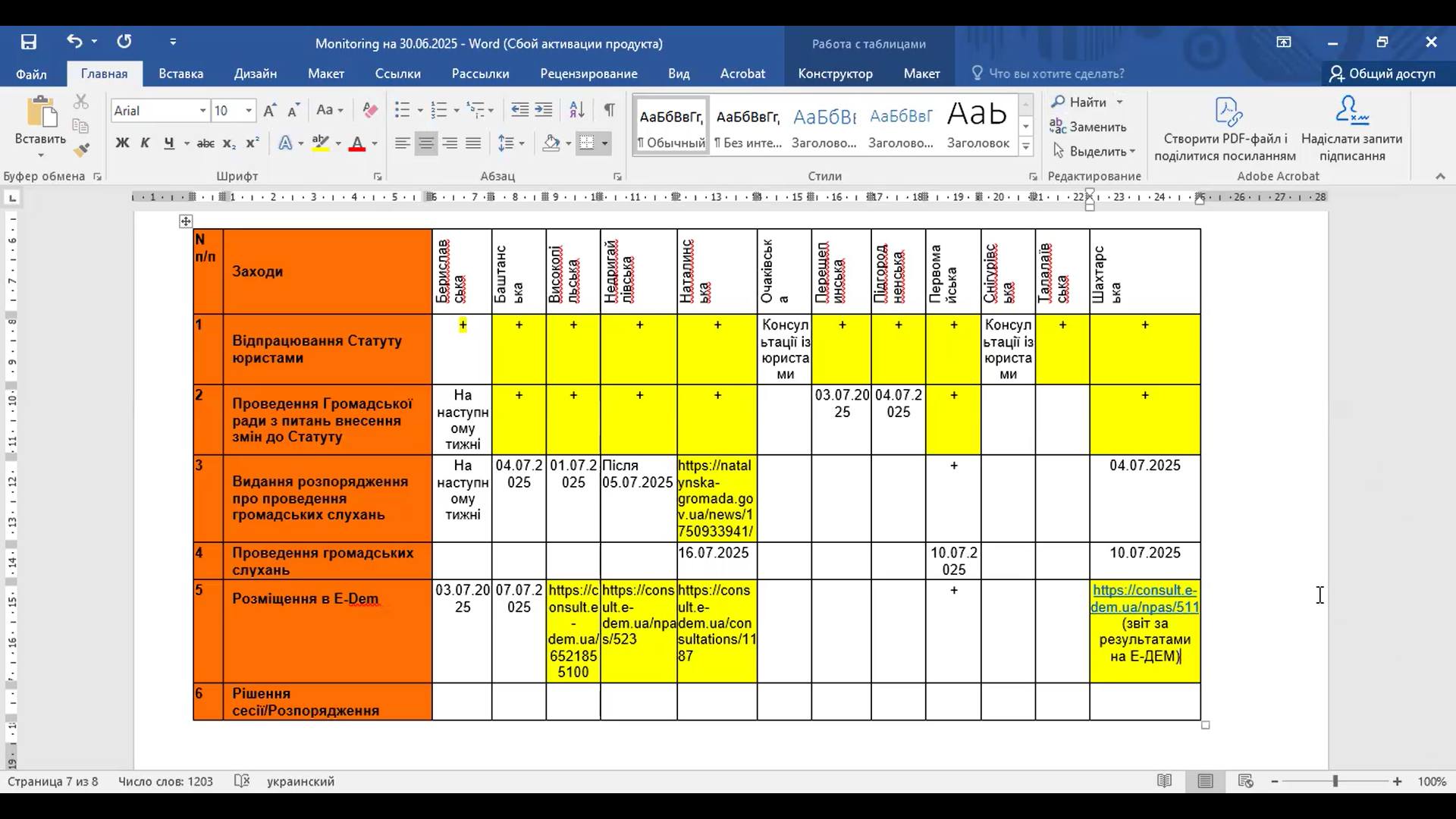Toggle bold formatting Ж
The image size is (1456, 819).
pos(122,143)
